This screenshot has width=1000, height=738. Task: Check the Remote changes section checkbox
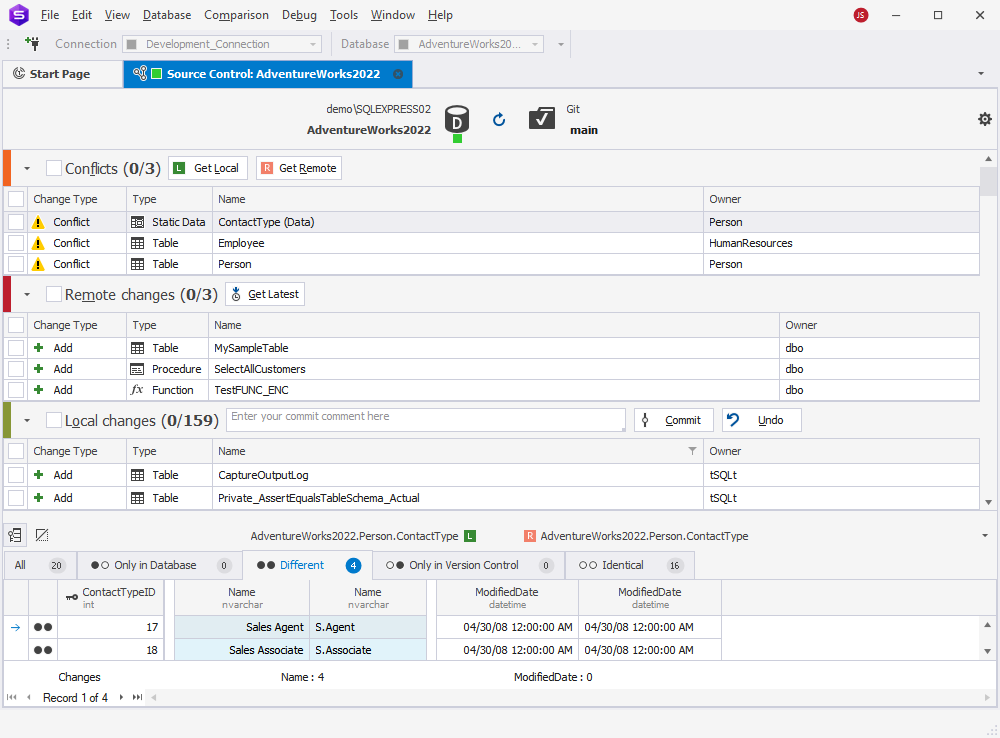coord(54,294)
